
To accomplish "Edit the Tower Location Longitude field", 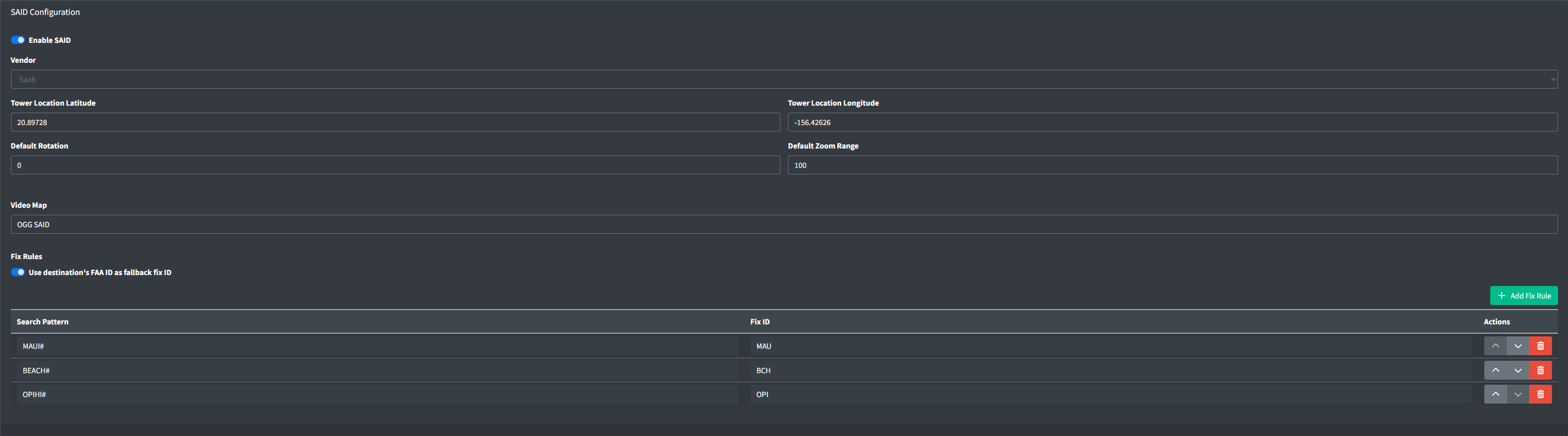I will pyautogui.click(x=1172, y=123).
